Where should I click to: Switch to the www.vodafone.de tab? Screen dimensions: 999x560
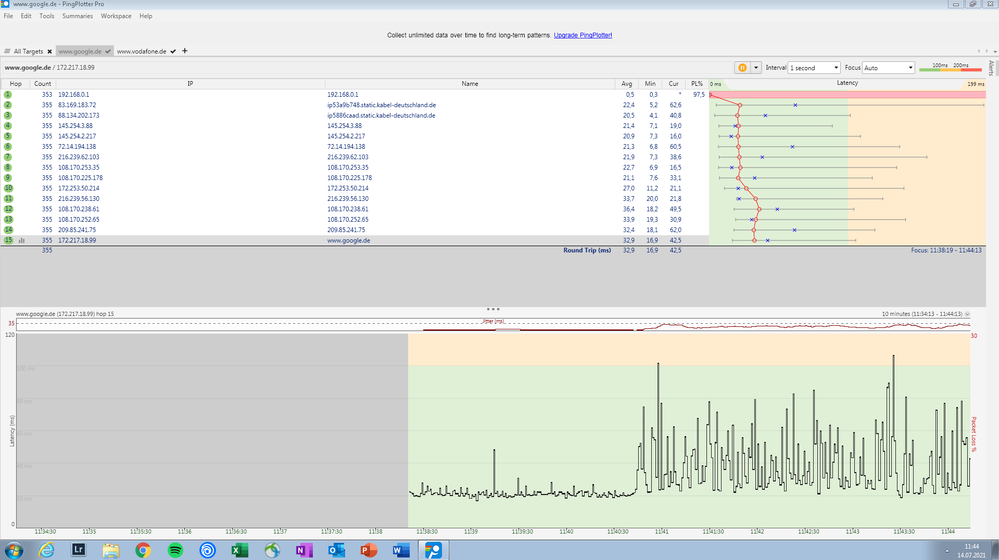click(141, 51)
